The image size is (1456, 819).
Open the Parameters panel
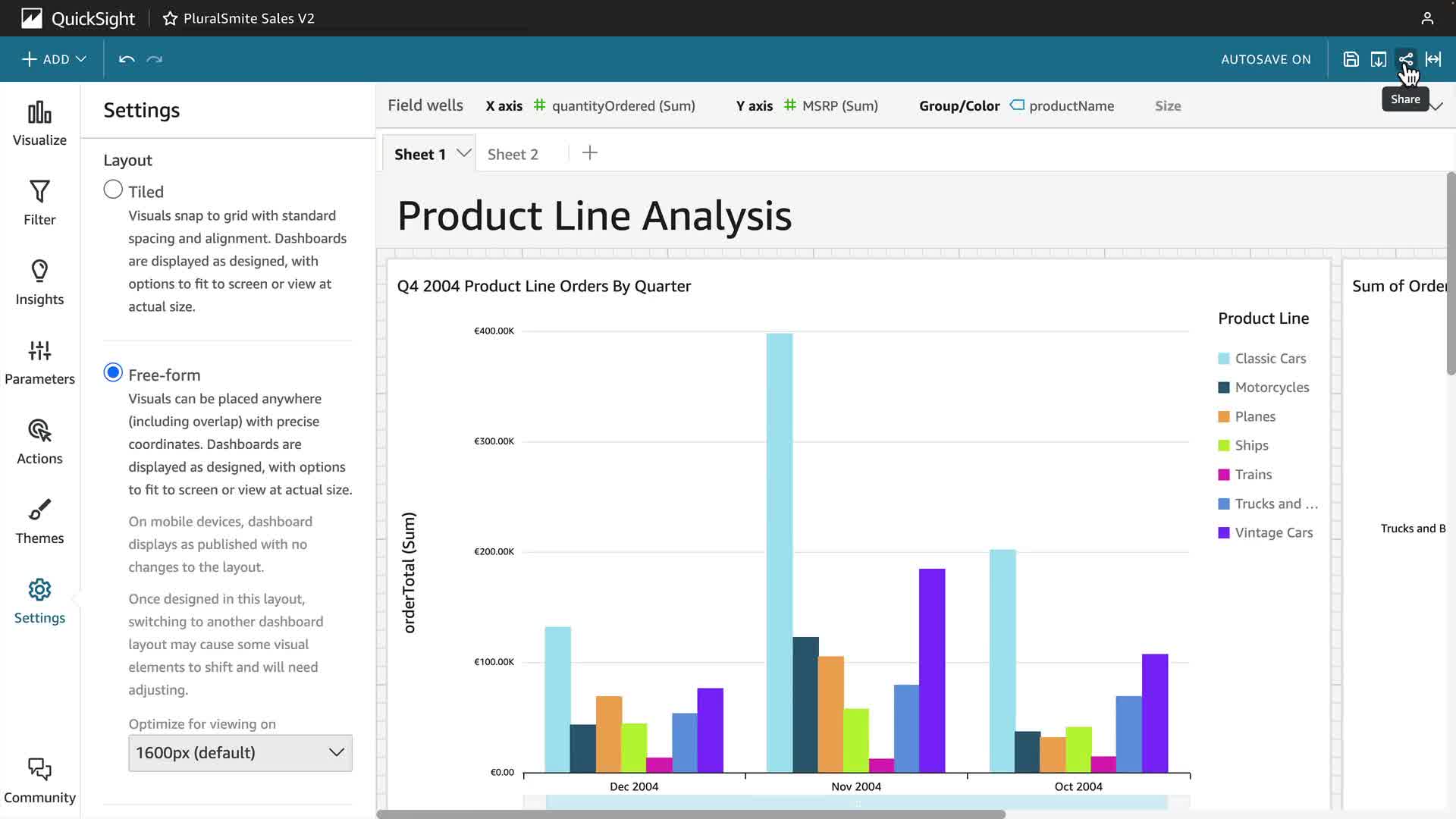tap(39, 362)
